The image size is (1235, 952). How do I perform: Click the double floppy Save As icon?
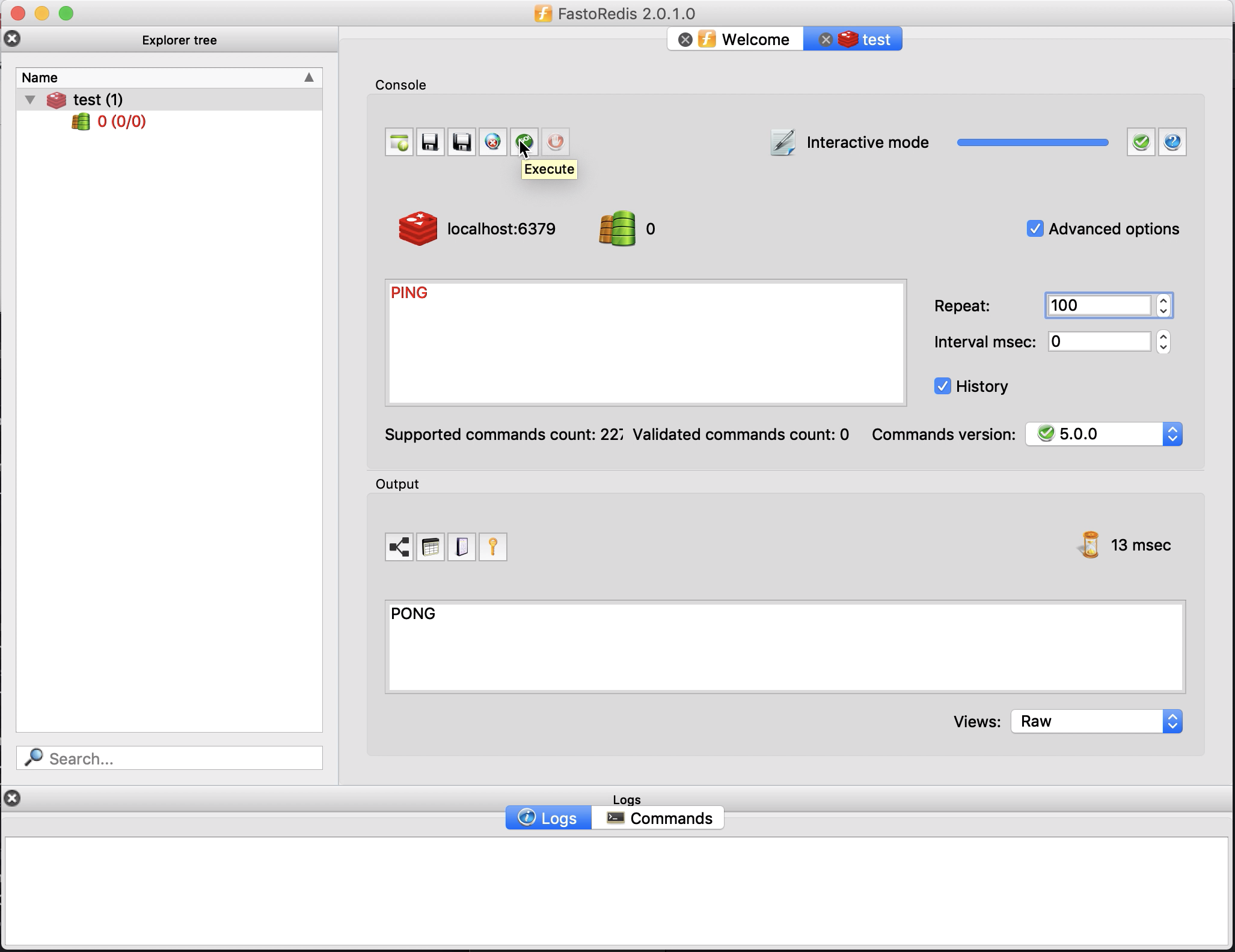(462, 142)
